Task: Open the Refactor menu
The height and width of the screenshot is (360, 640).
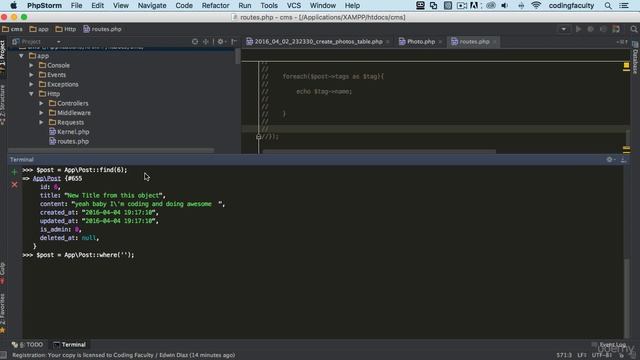Action: 215,6
